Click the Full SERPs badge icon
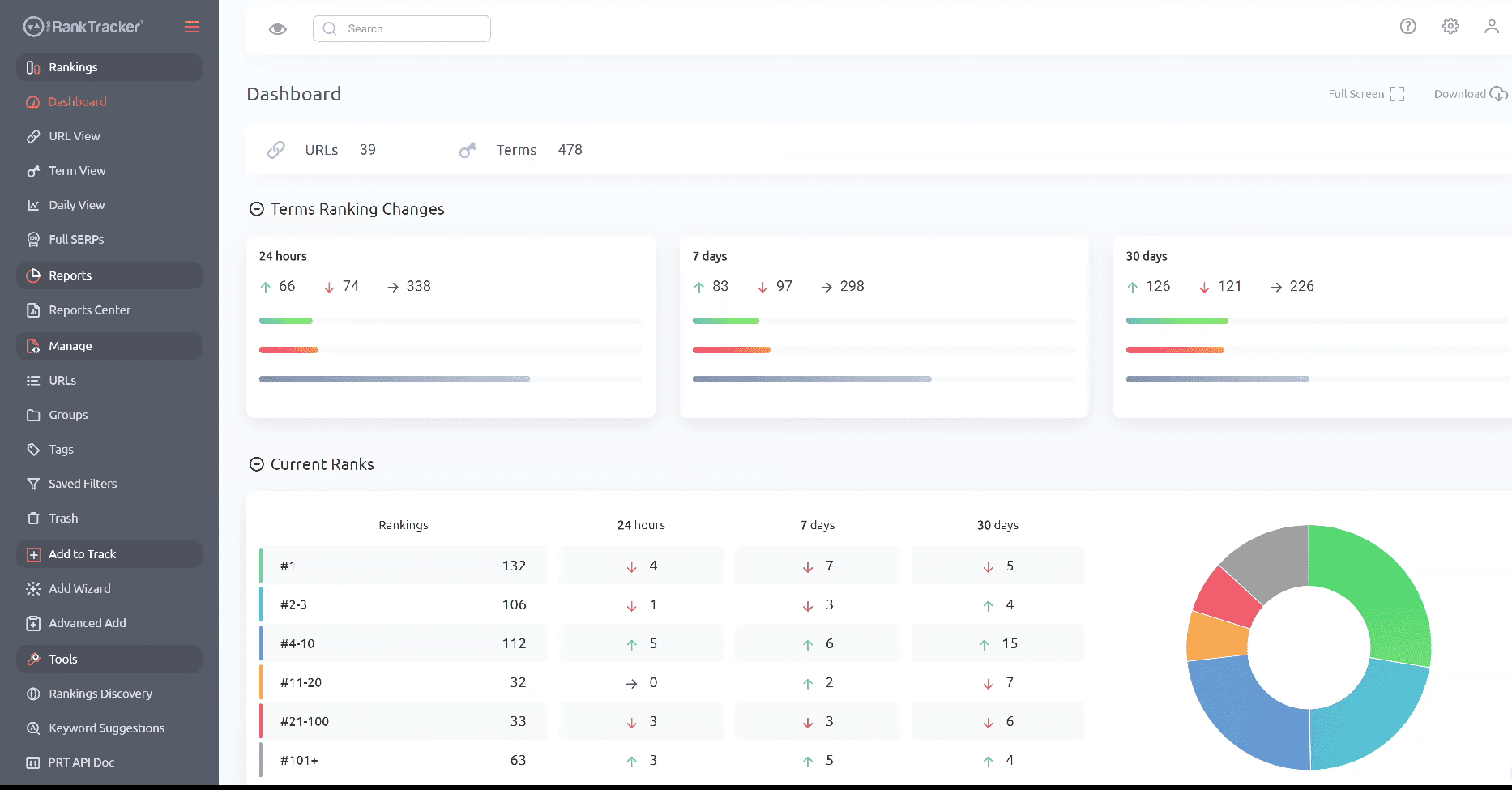Screen dimensions: 1512x790 33,240
